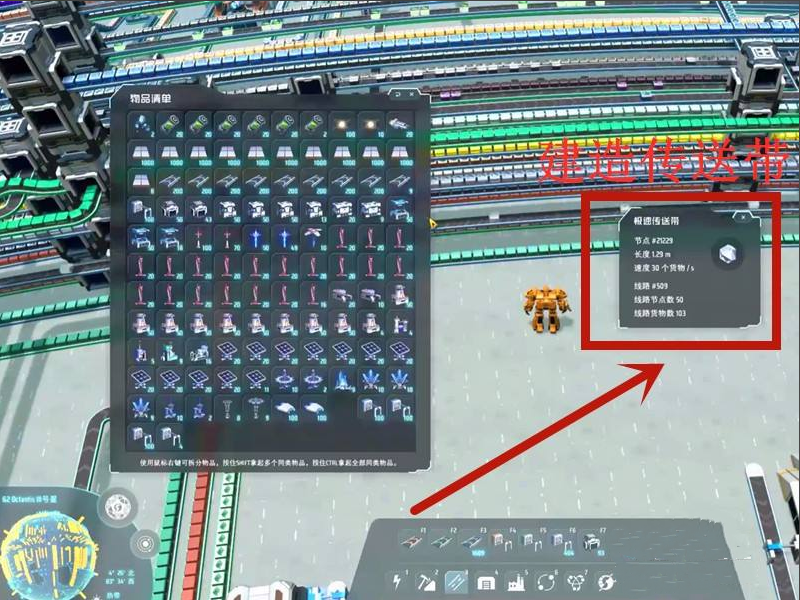Sort items using the 物品清单 sort button
This screenshot has height=600, width=800.
tap(397, 94)
